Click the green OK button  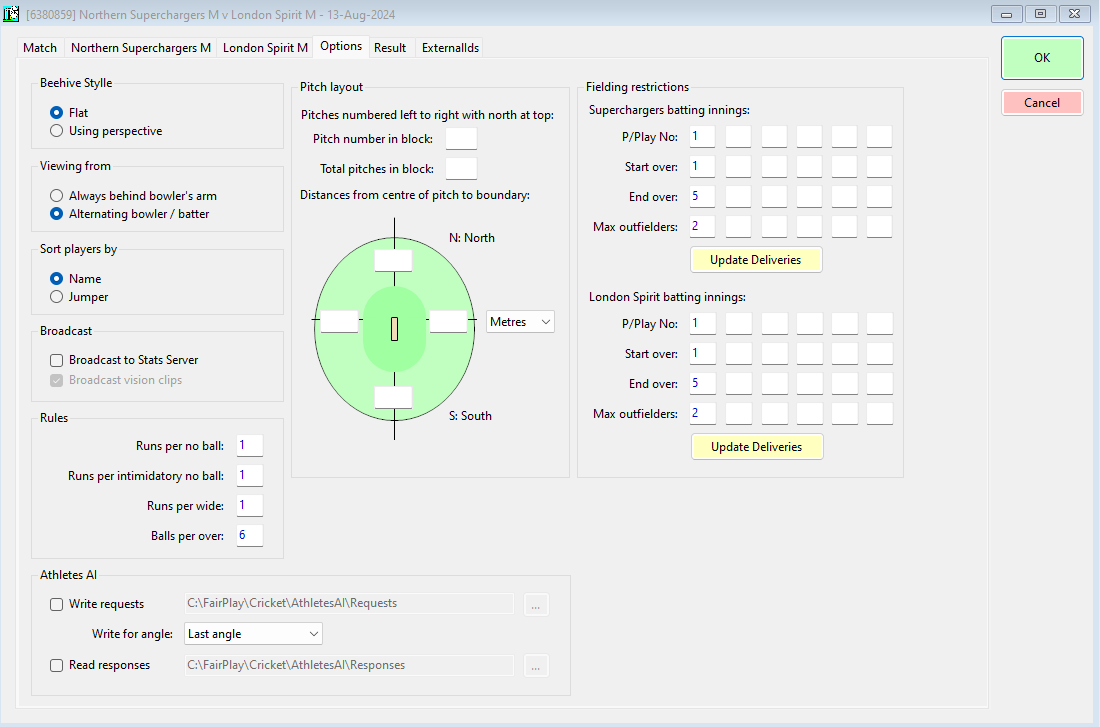(x=1042, y=58)
